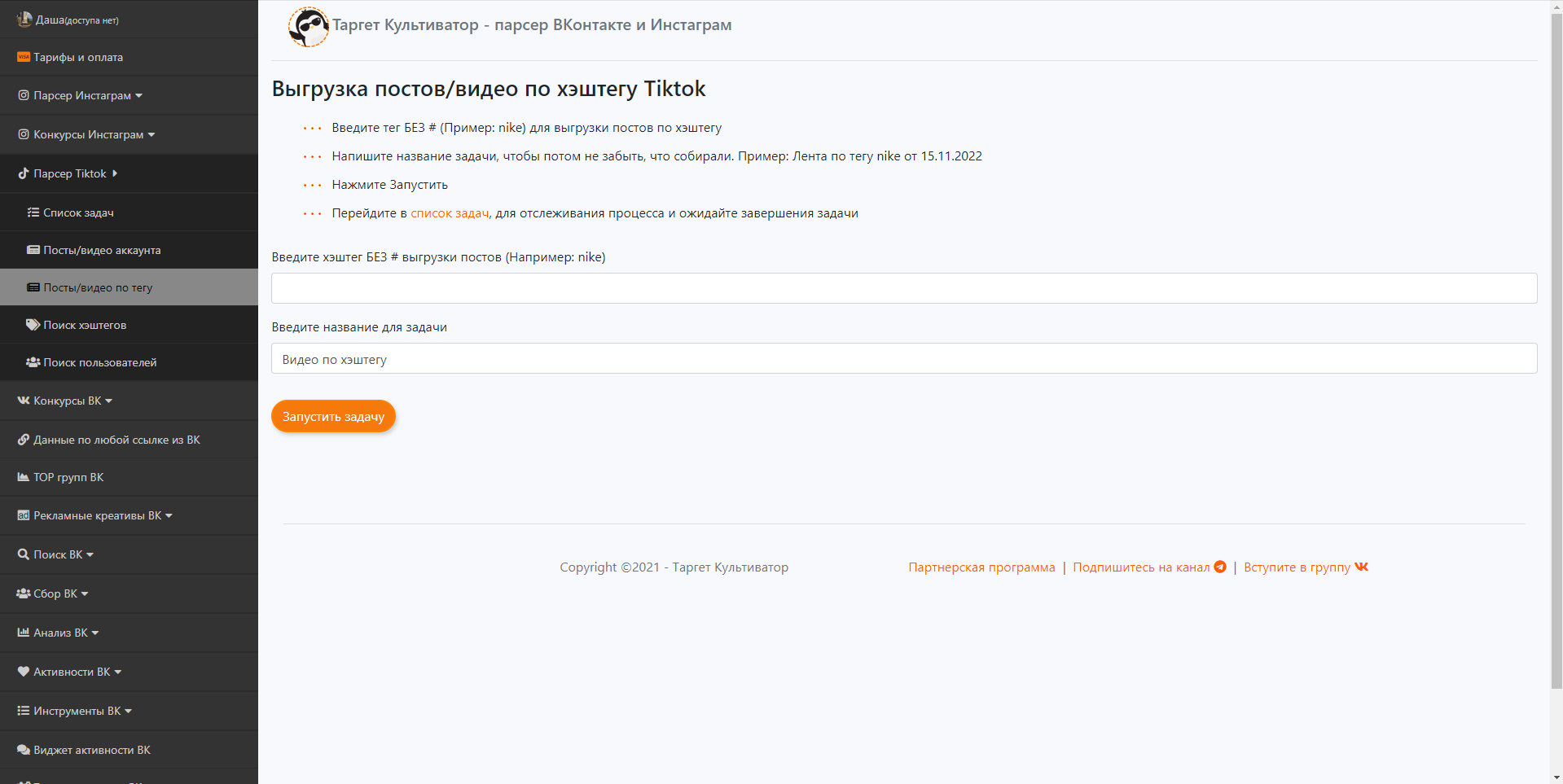This screenshot has width=1563, height=784.
Task: Open Список задач using its list icon
Action: (x=33, y=212)
